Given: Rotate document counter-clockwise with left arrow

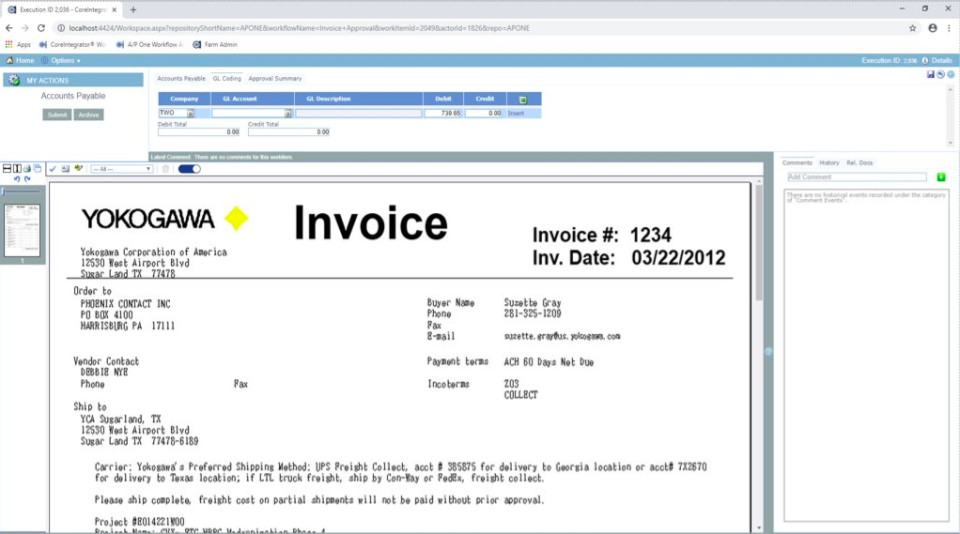Looking at the screenshot, I should (17, 179).
